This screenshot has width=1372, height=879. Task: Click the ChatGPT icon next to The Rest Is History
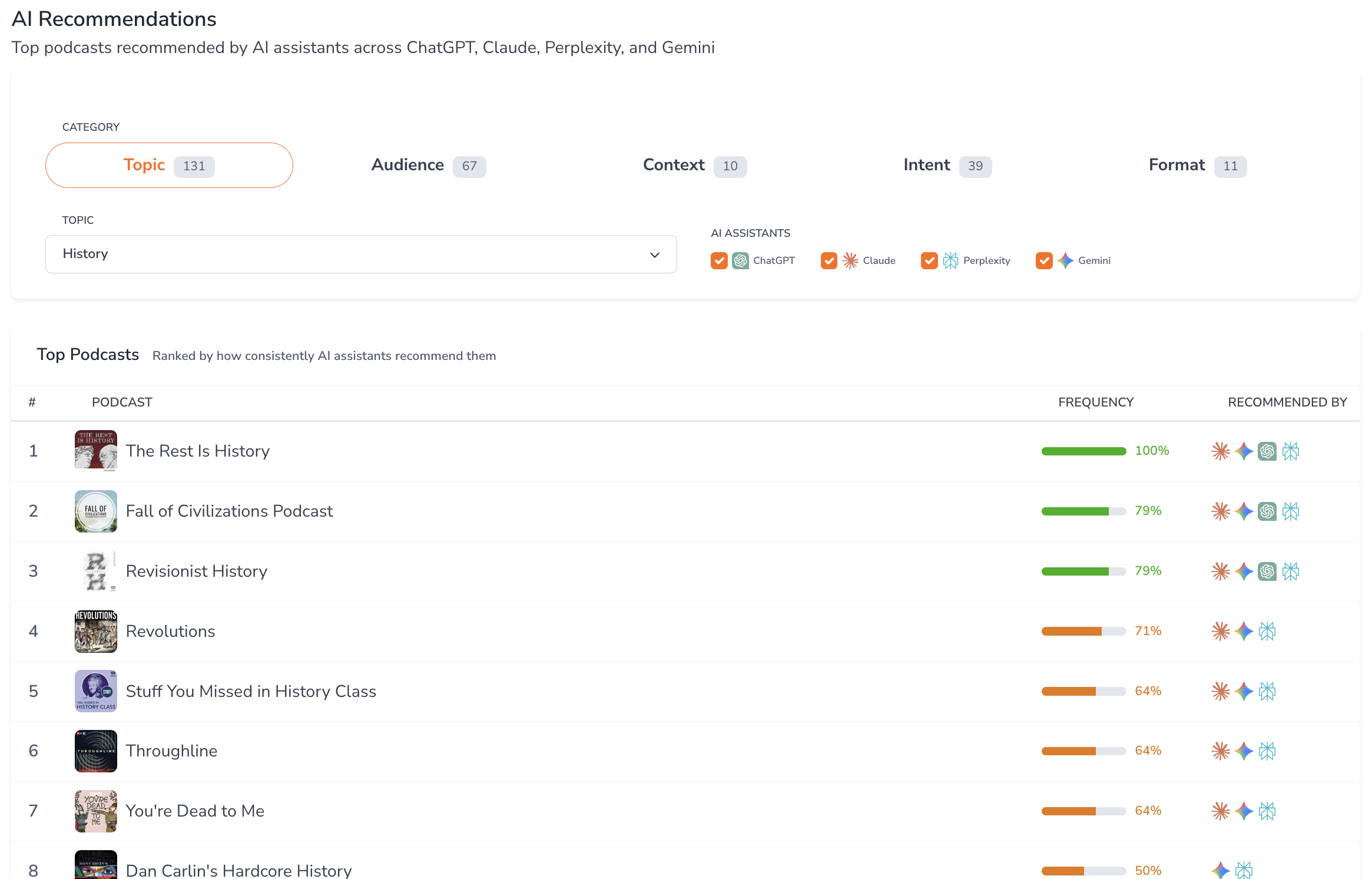[x=1268, y=451]
